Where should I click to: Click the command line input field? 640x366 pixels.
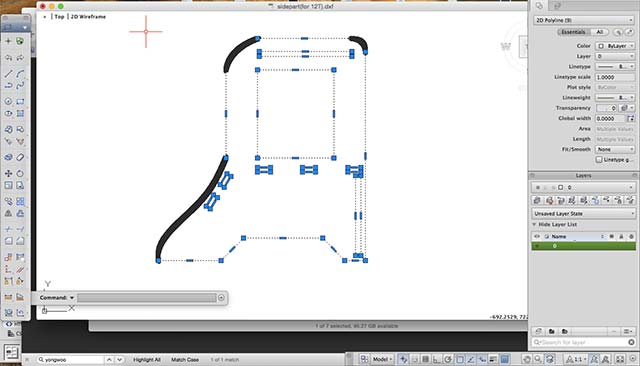pos(147,297)
